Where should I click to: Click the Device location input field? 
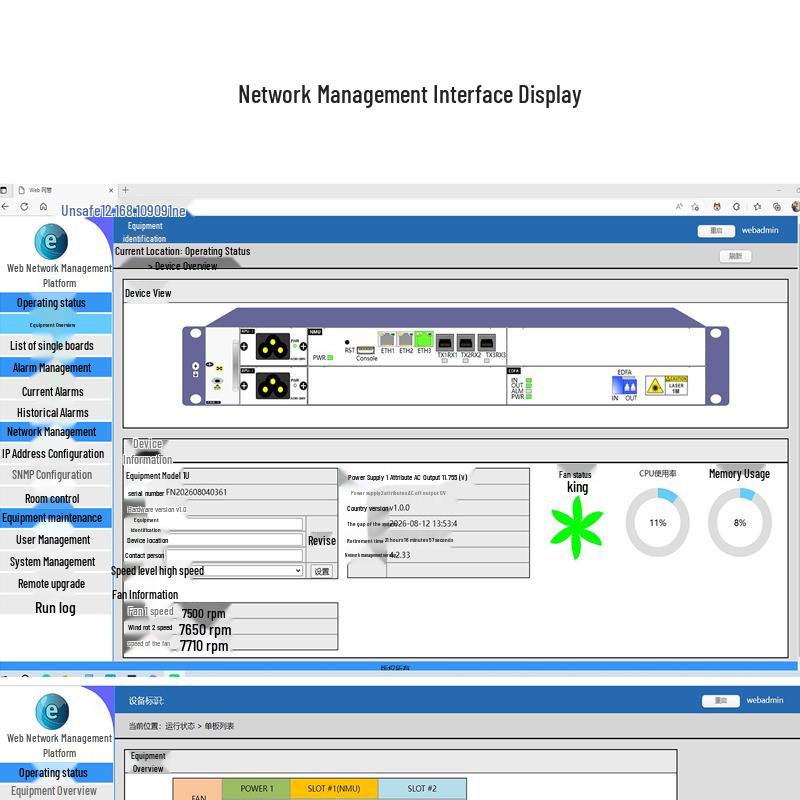click(x=236, y=540)
